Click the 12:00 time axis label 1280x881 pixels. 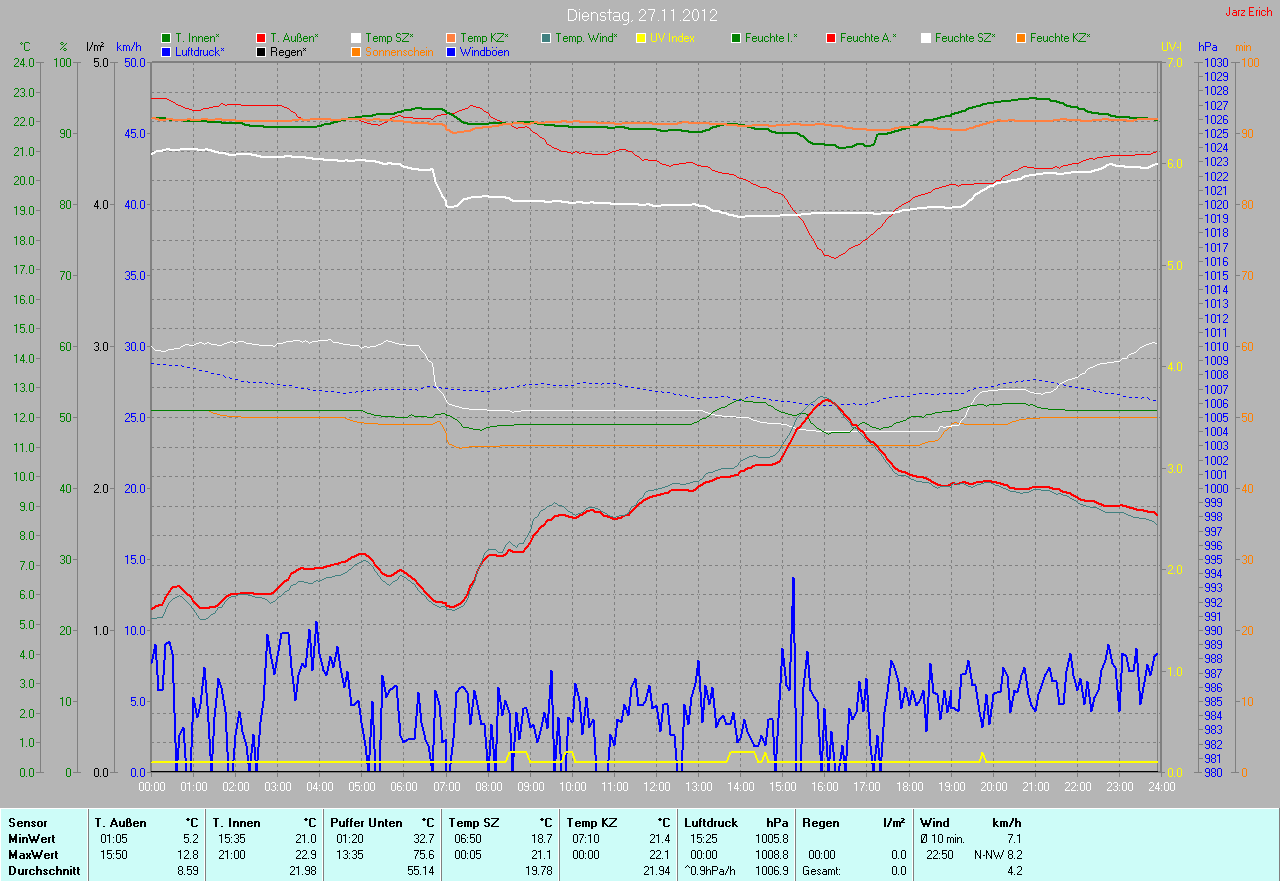pyautogui.click(x=656, y=786)
